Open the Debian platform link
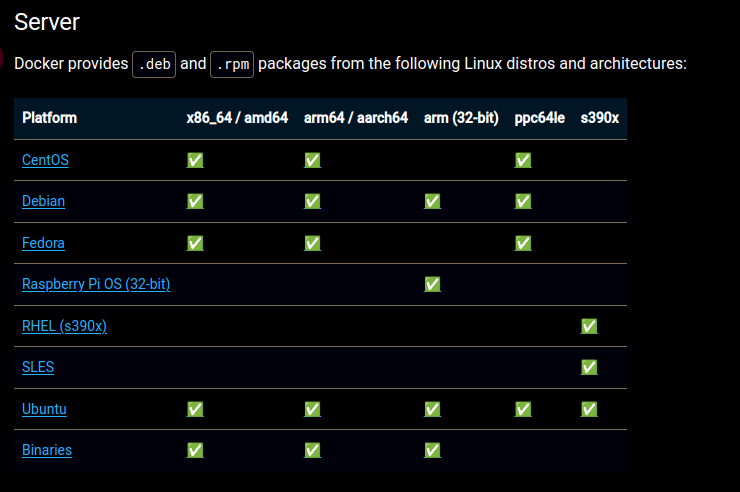 click(x=43, y=201)
